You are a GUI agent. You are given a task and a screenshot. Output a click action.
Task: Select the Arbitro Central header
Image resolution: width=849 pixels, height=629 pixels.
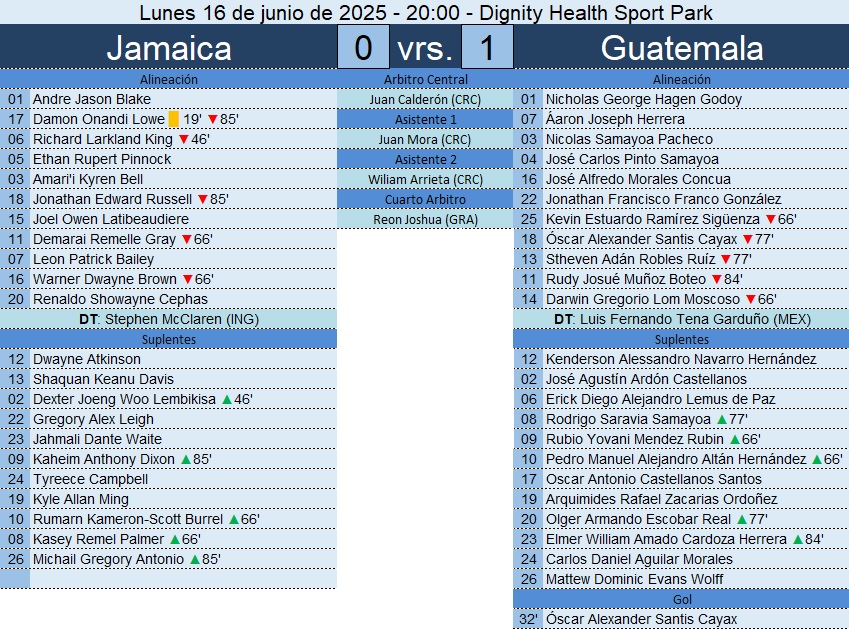[x=425, y=80]
